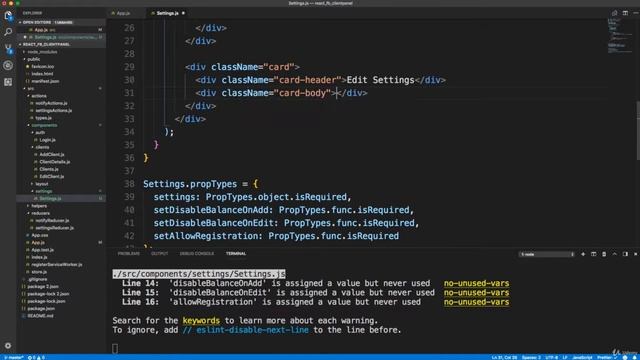Click the notifications bell in status bar
The width and height of the screenshot is (640, 360).
[635, 357]
